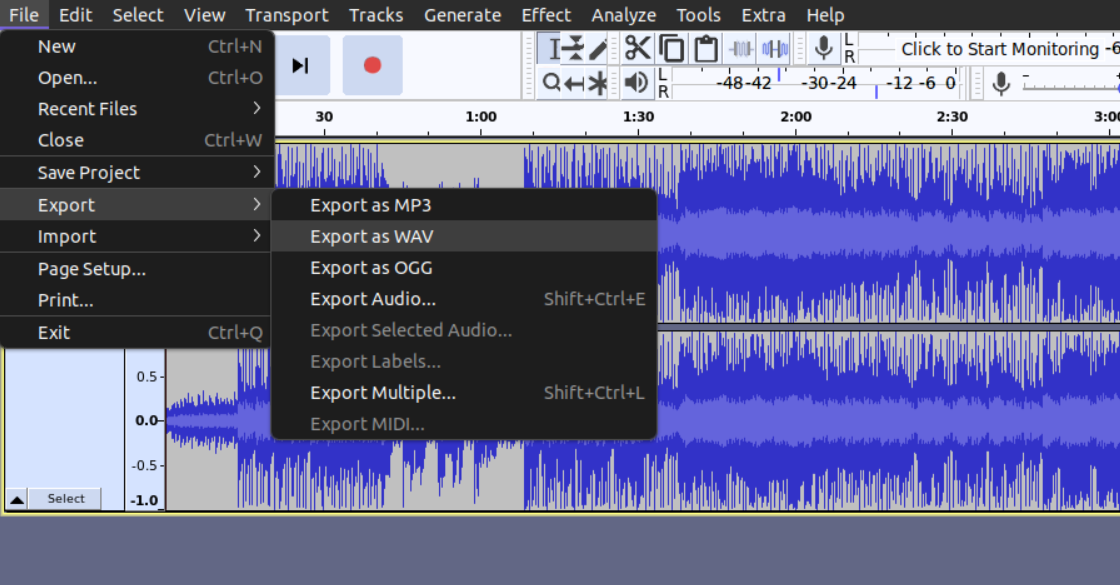Open the Transport menu
The height and width of the screenshot is (585, 1120).
tap(286, 15)
